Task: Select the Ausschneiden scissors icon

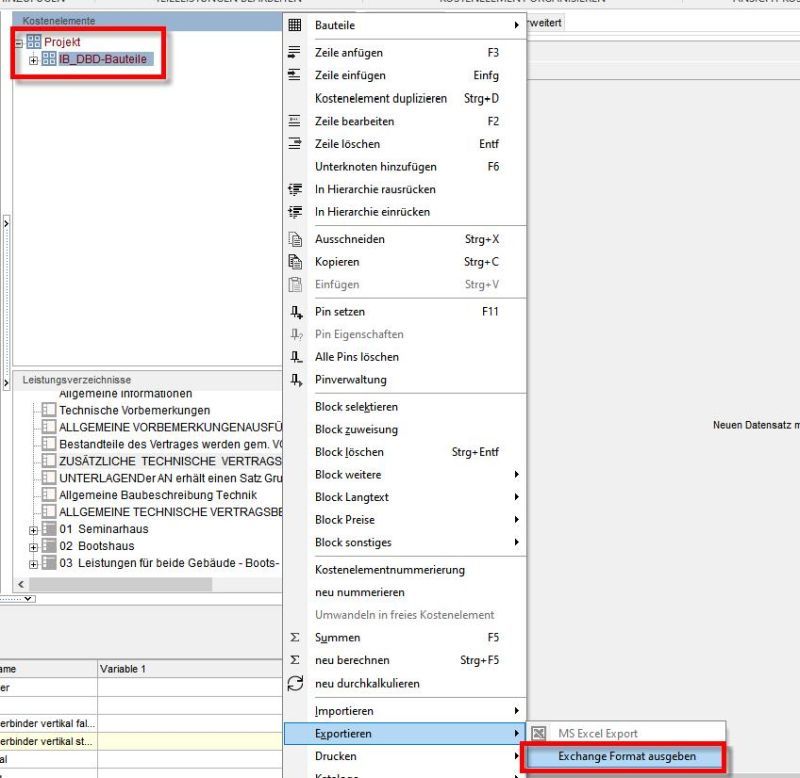Action: pos(295,239)
